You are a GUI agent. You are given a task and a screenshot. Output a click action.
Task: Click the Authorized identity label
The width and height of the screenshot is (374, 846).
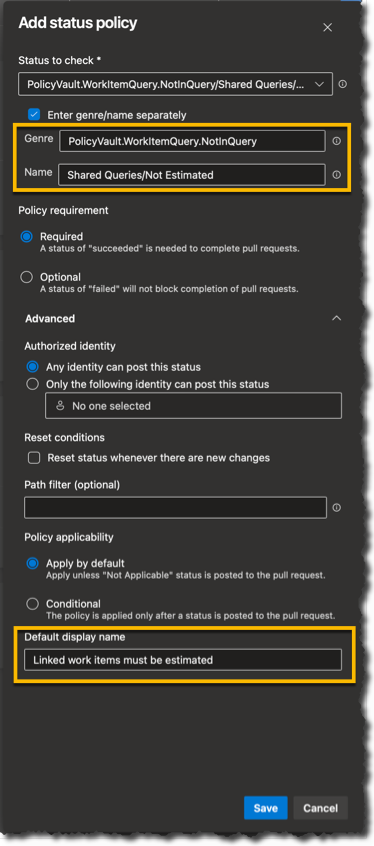[70, 346]
